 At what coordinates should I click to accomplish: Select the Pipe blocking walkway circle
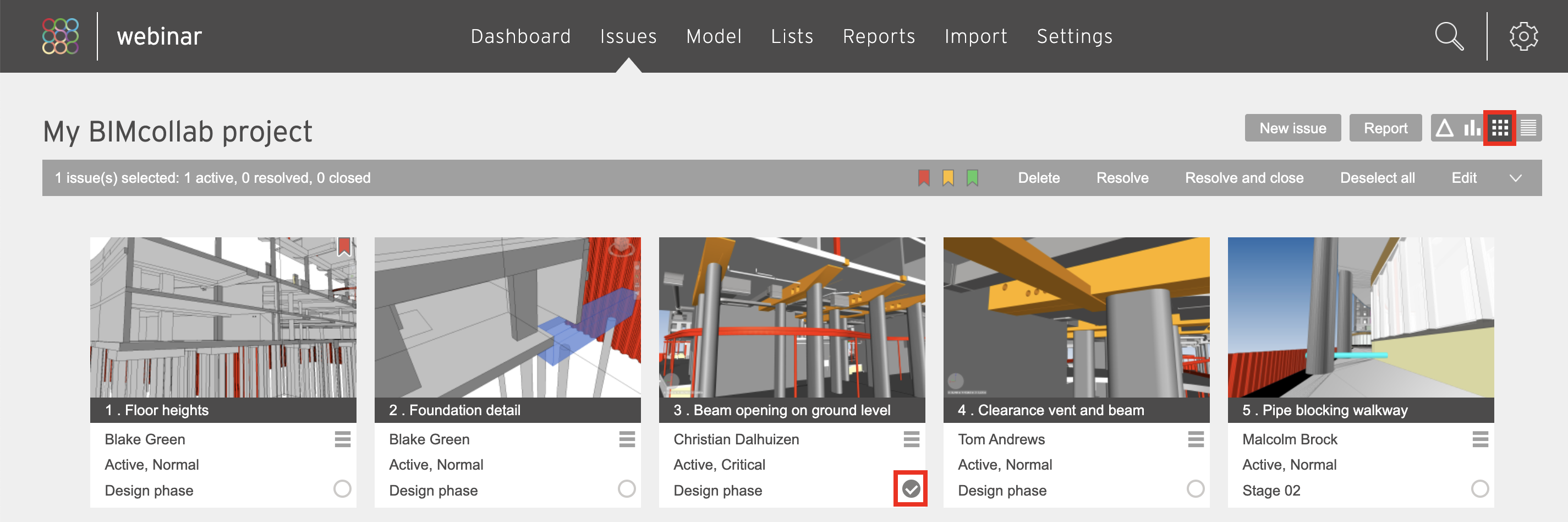1480,488
